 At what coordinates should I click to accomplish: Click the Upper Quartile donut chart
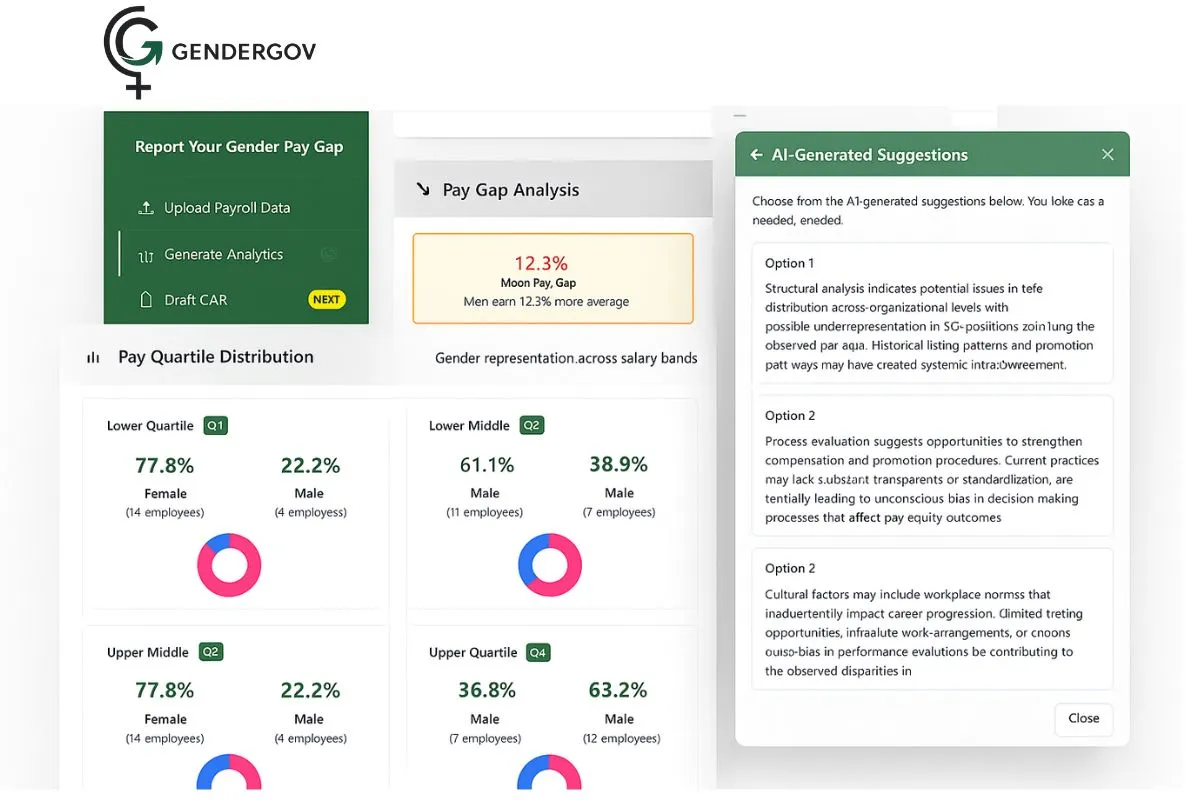(550, 772)
